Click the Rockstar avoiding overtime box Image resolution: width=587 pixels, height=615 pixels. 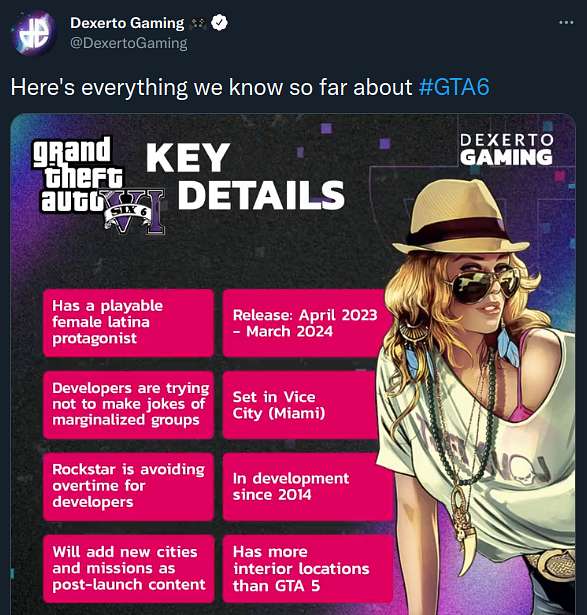coord(129,486)
